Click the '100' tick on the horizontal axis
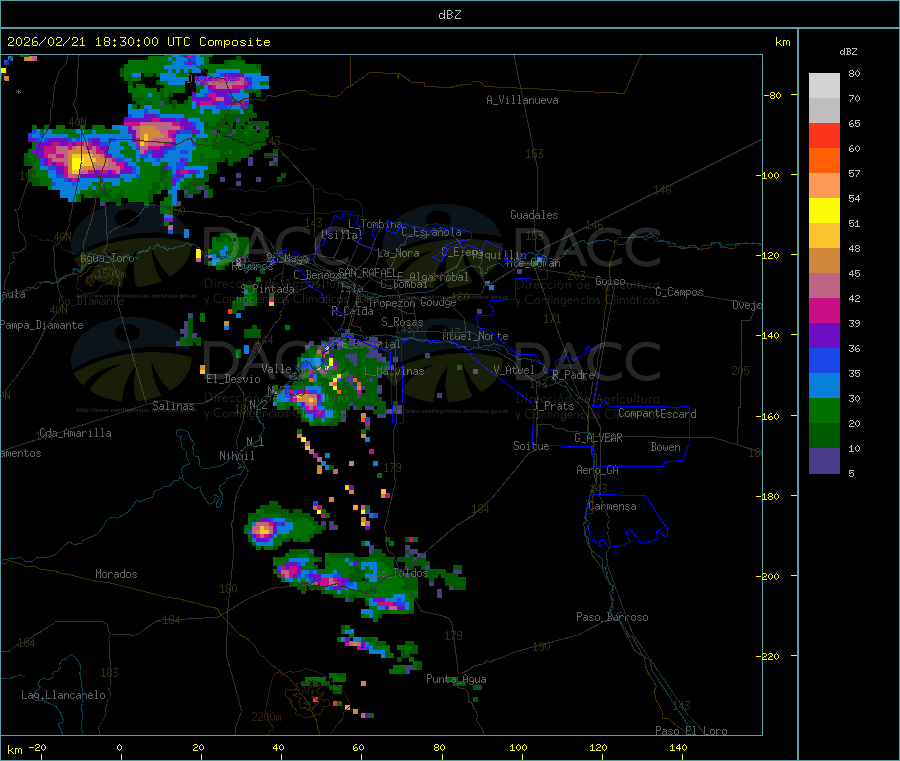 (518, 748)
